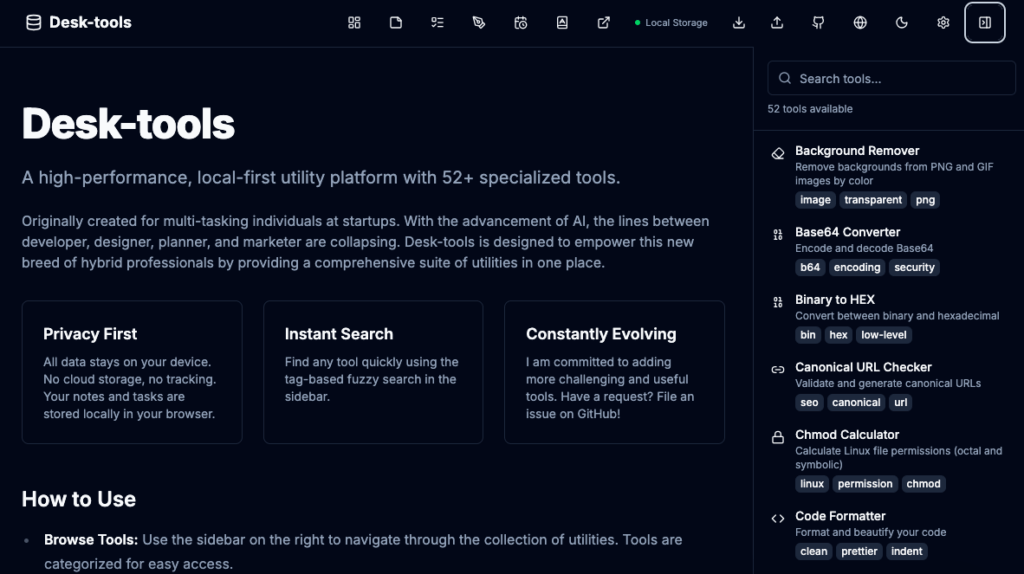Click the '52 tools available' text
The image size is (1024, 574).
810,109
